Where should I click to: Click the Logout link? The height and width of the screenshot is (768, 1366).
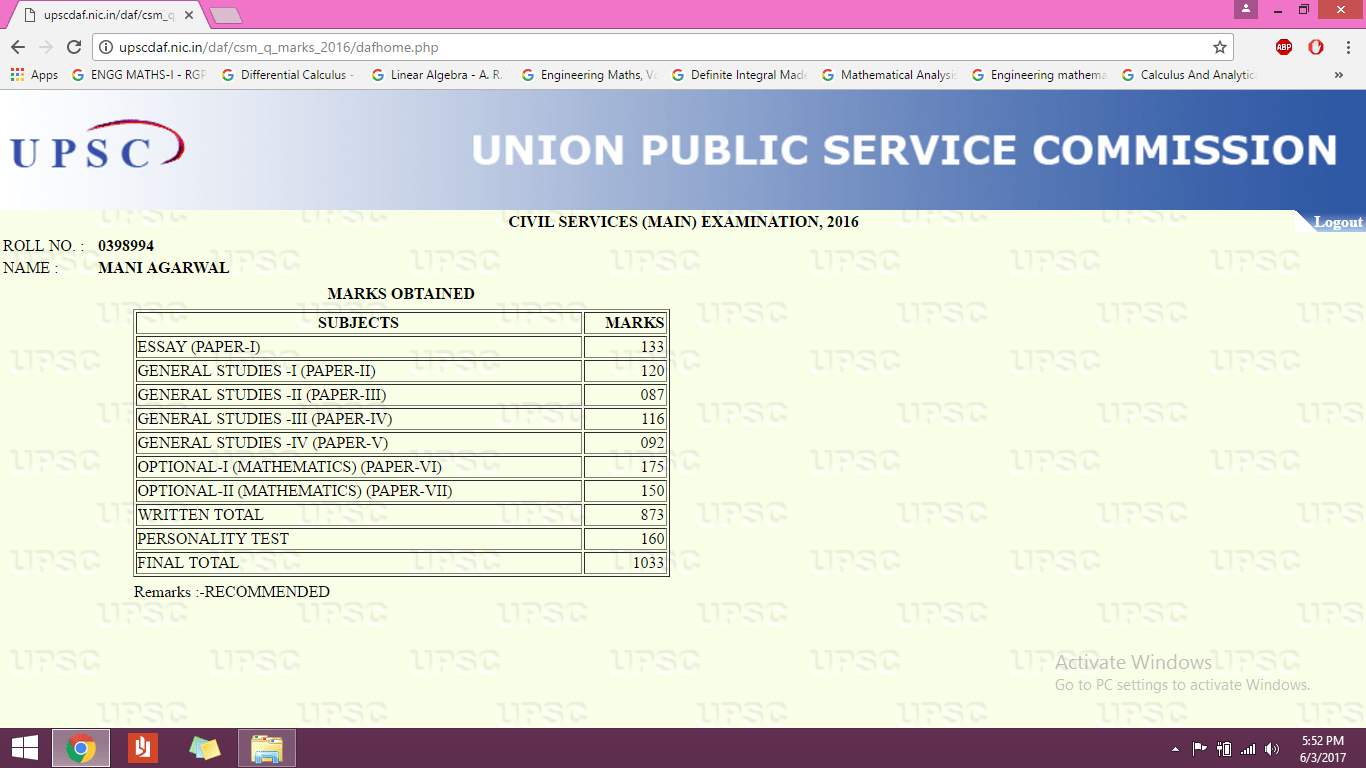click(x=1338, y=222)
